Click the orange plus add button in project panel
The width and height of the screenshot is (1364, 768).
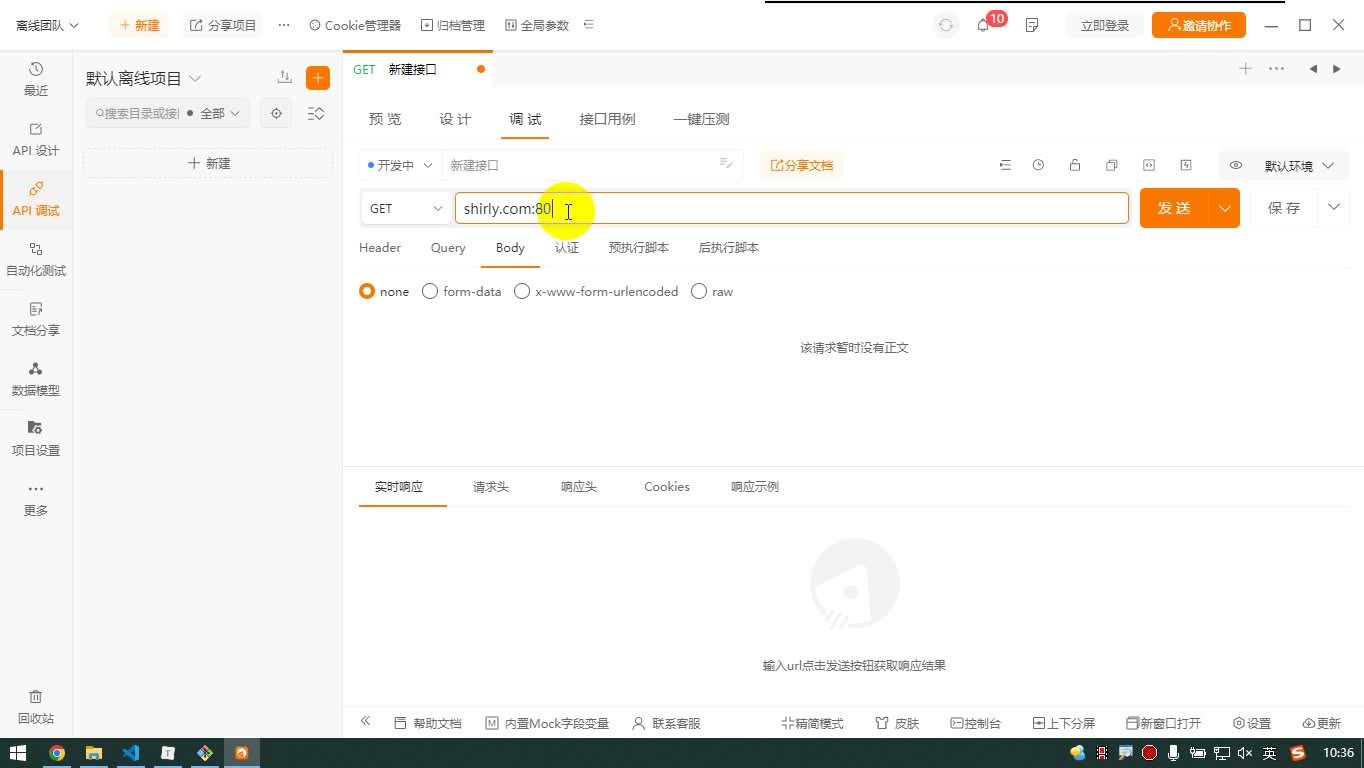[x=318, y=78]
